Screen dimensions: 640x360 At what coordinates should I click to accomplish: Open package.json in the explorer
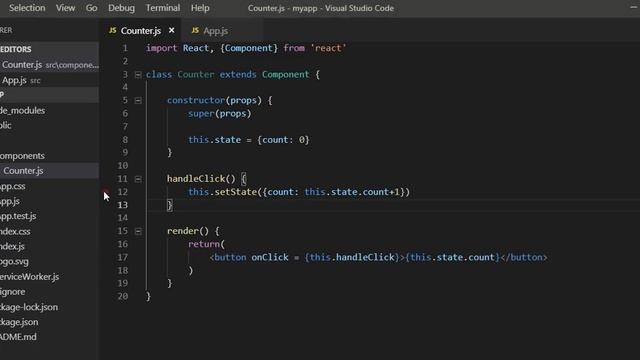[19, 322]
